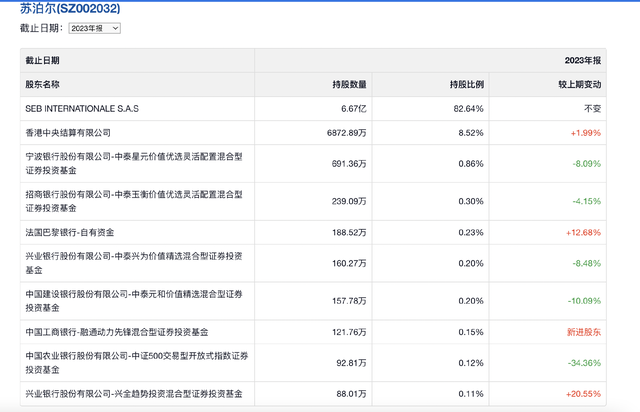
Task: Select shareholder SEB INTERNATIONALE S.A.S
Action: tap(82, 109)
